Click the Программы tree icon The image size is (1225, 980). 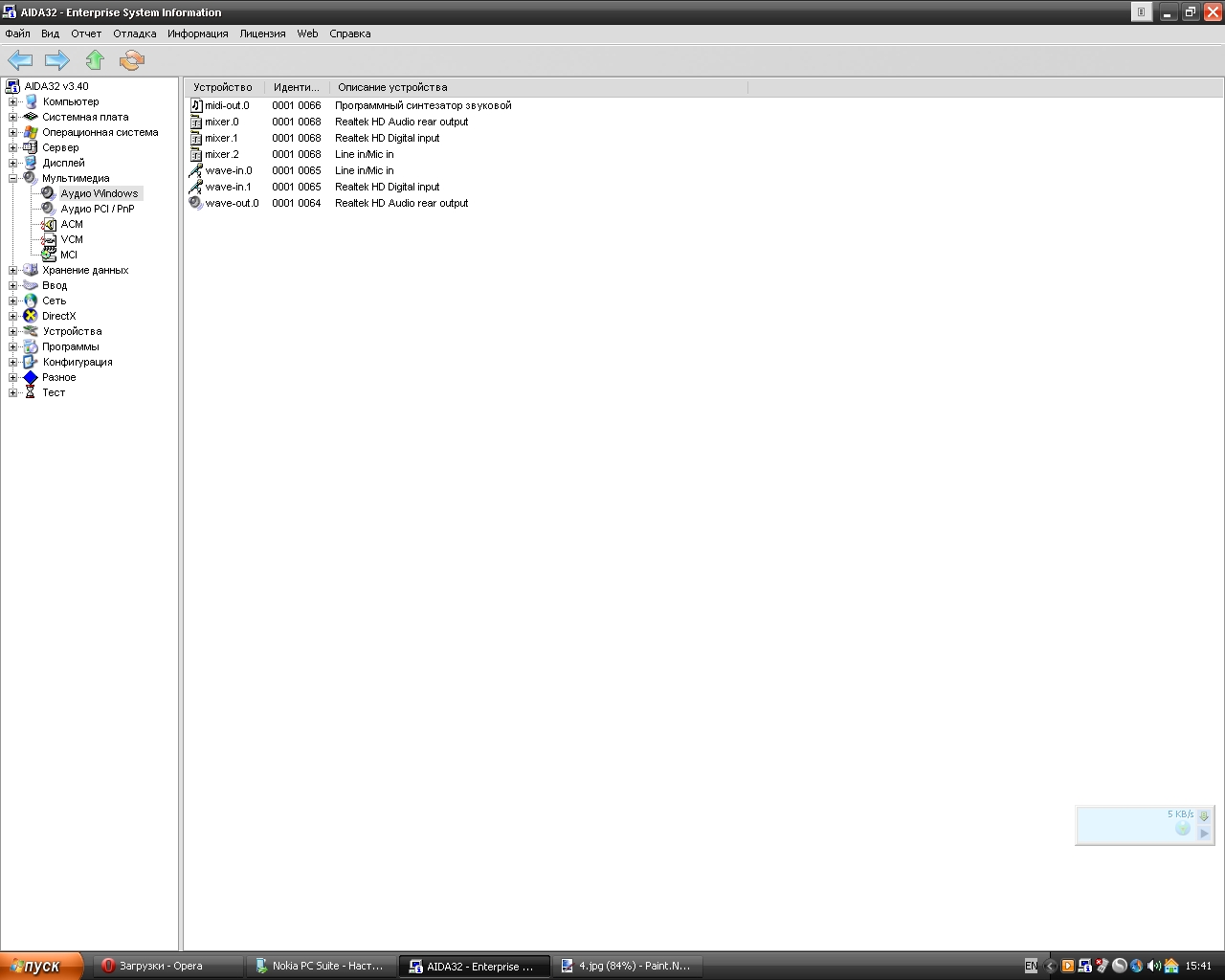point(31,346)
